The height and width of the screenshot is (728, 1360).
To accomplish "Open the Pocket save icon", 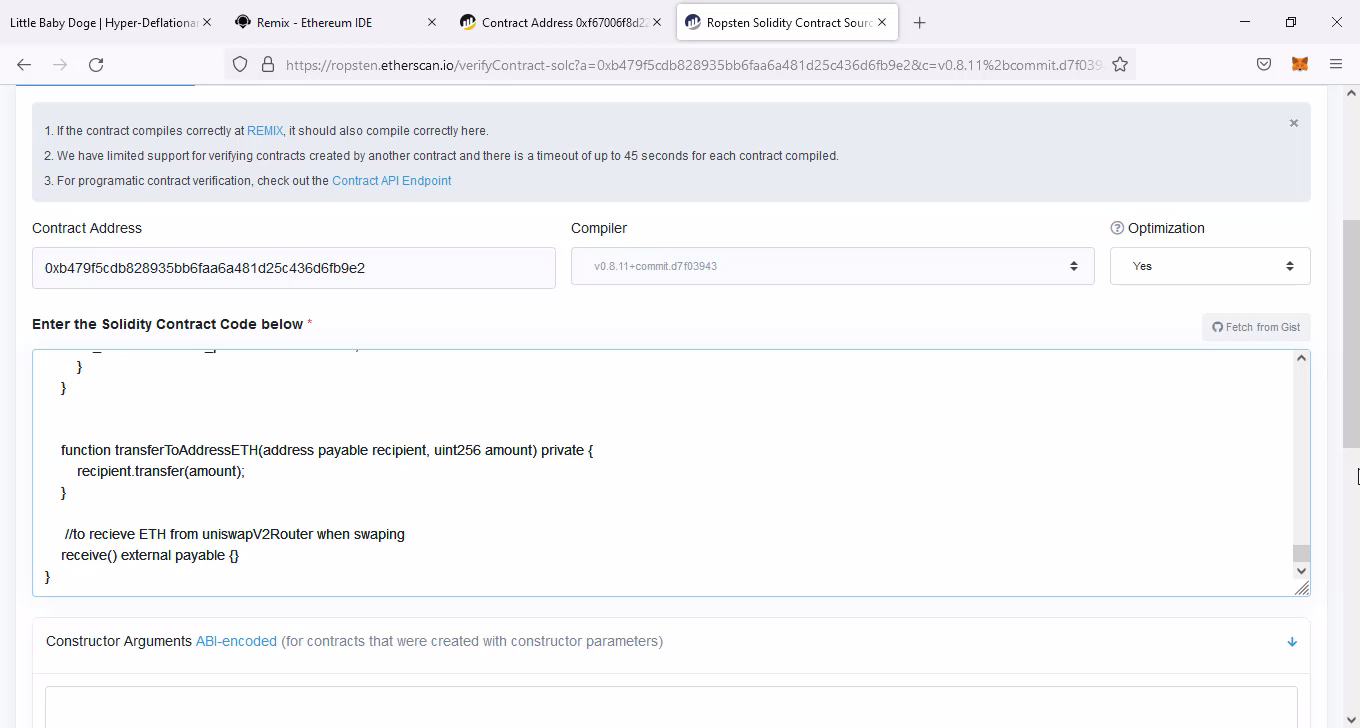I will click(1264, 65).
